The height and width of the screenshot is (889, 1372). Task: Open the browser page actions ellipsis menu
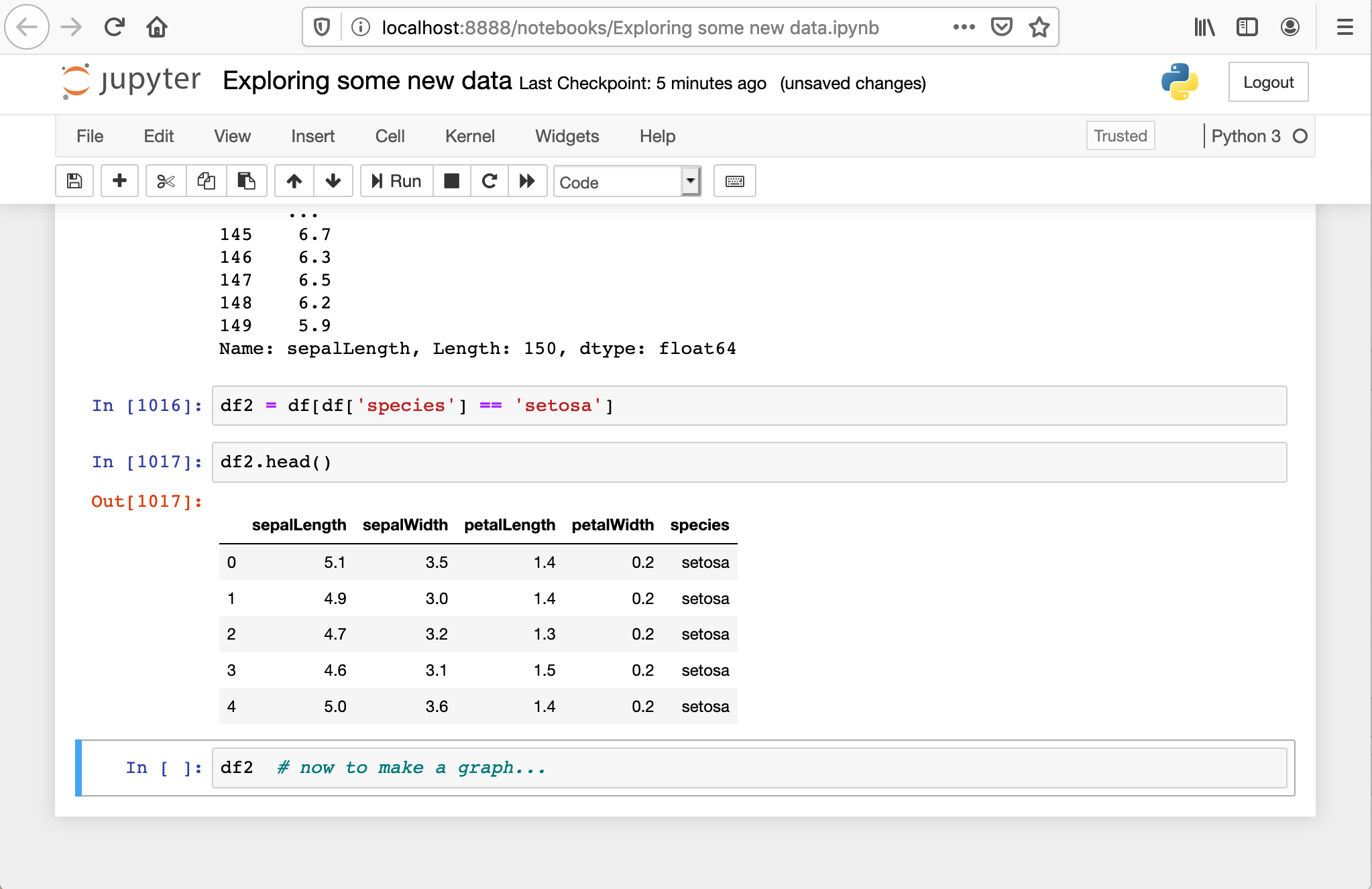[964, 27]
